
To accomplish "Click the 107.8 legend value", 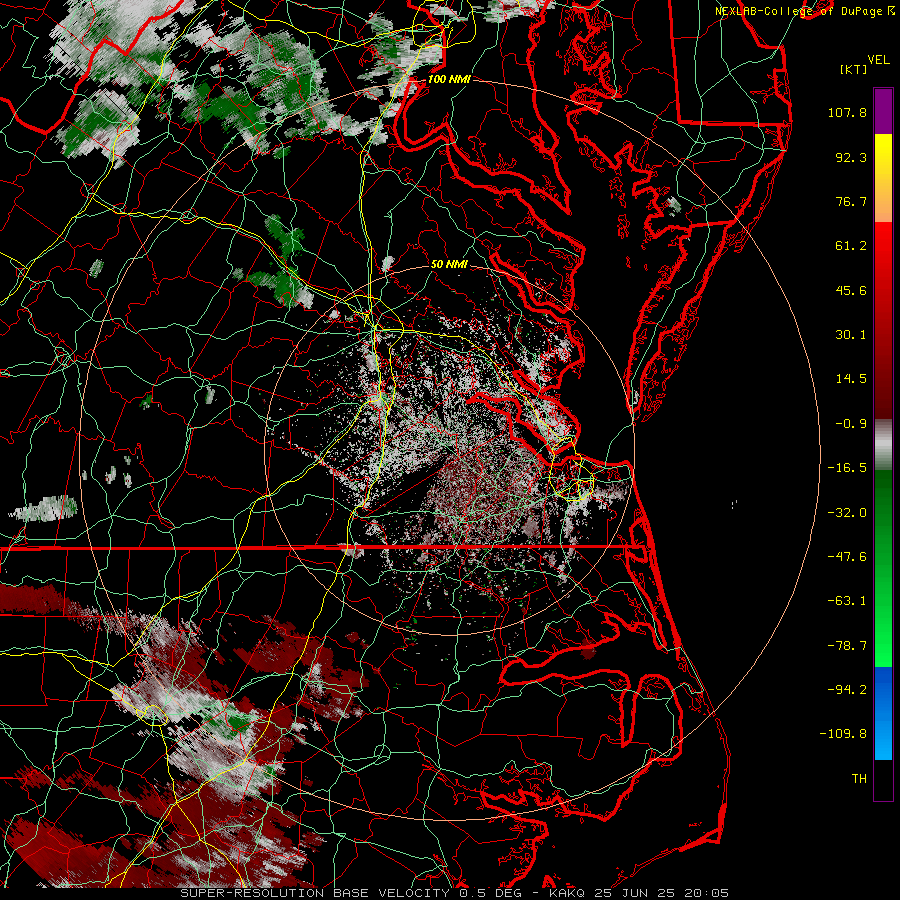I will pos(847,112).
